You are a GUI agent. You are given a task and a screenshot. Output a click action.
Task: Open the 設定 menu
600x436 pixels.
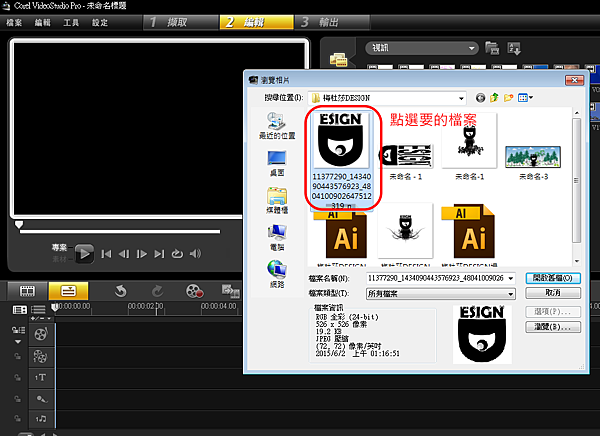100,23
